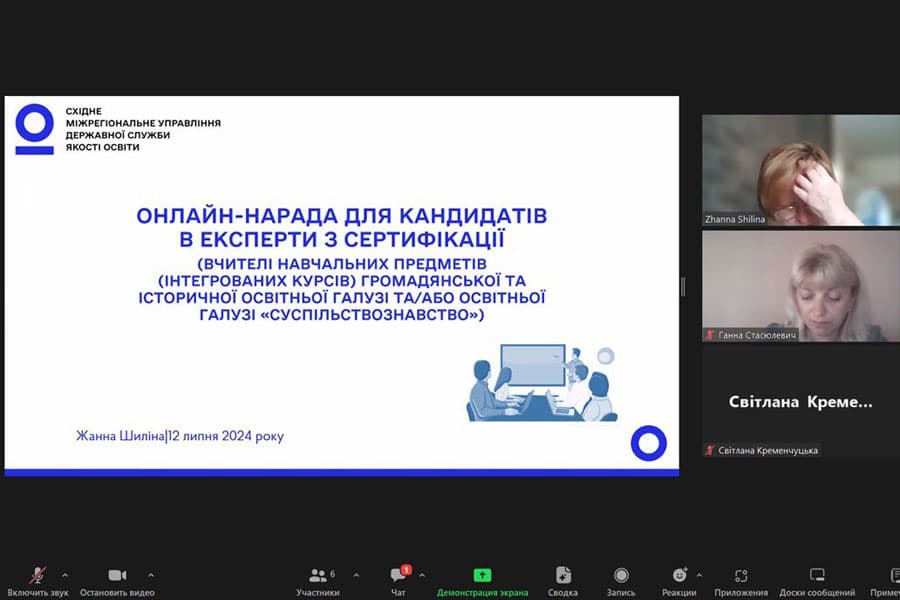Click the text Жанна Шиліна|12 липня 2024 року
The height and width of the screenshot is (600, 900).
coord(180,436)
